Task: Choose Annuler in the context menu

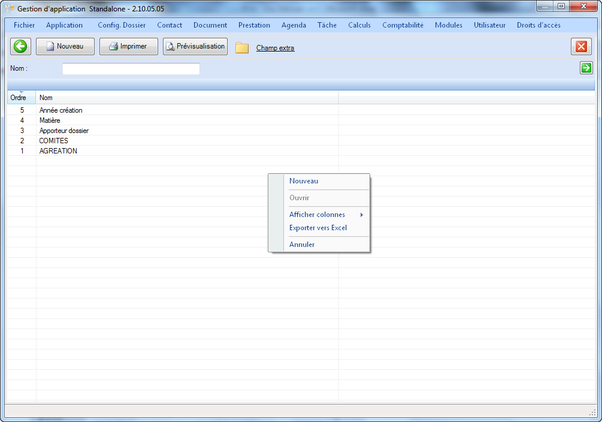Action: tap(302, 244)
